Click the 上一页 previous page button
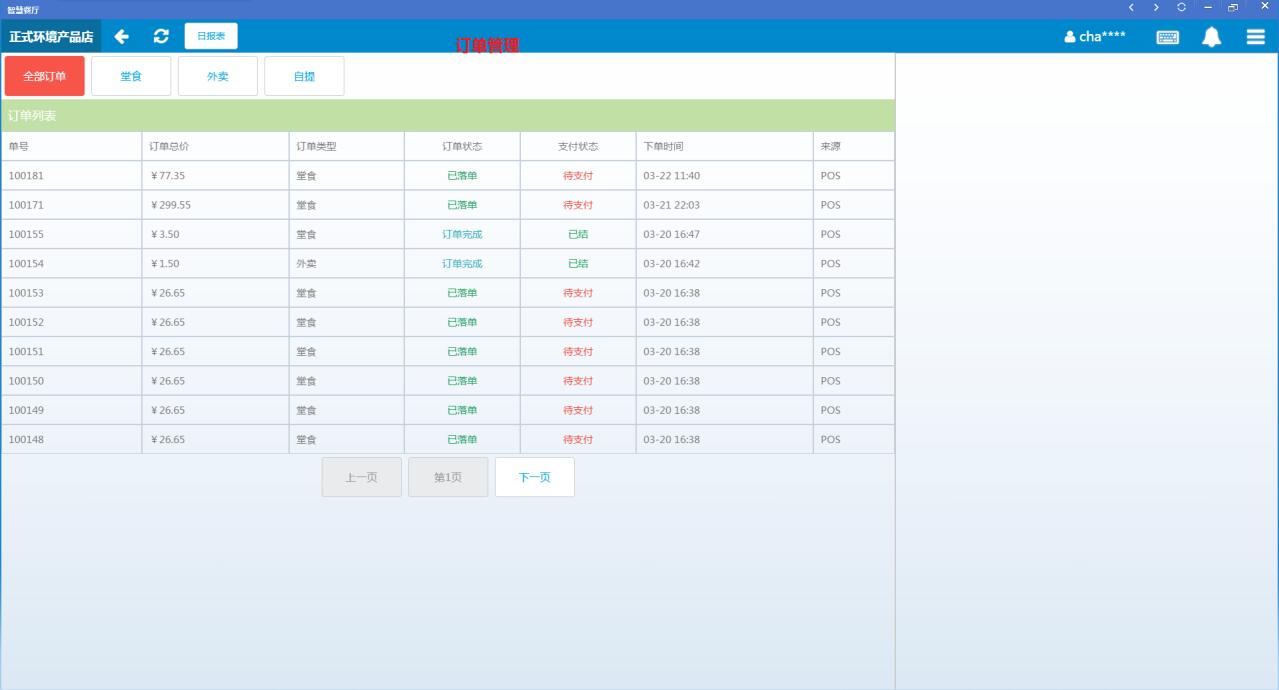 [361, 477]
